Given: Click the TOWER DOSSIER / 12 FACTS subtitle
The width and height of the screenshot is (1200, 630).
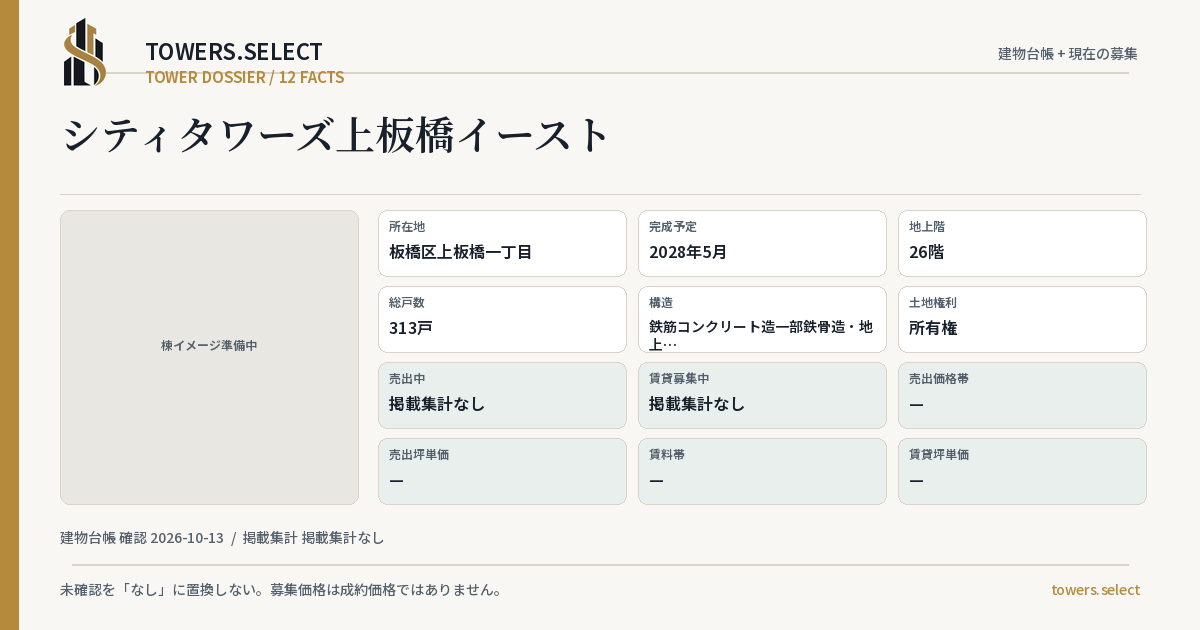Looking at the screenshot, I should coord(245,77).
